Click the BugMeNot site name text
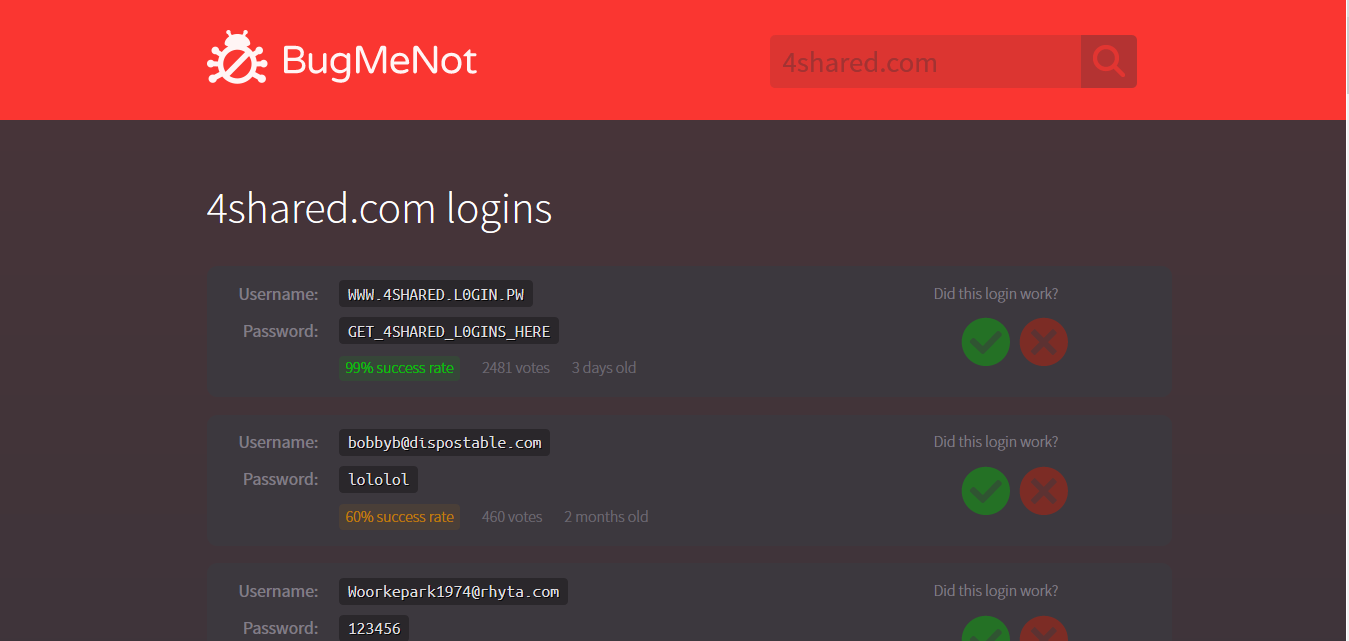Screen dimensions: 1349x641 tap(379, 61)
